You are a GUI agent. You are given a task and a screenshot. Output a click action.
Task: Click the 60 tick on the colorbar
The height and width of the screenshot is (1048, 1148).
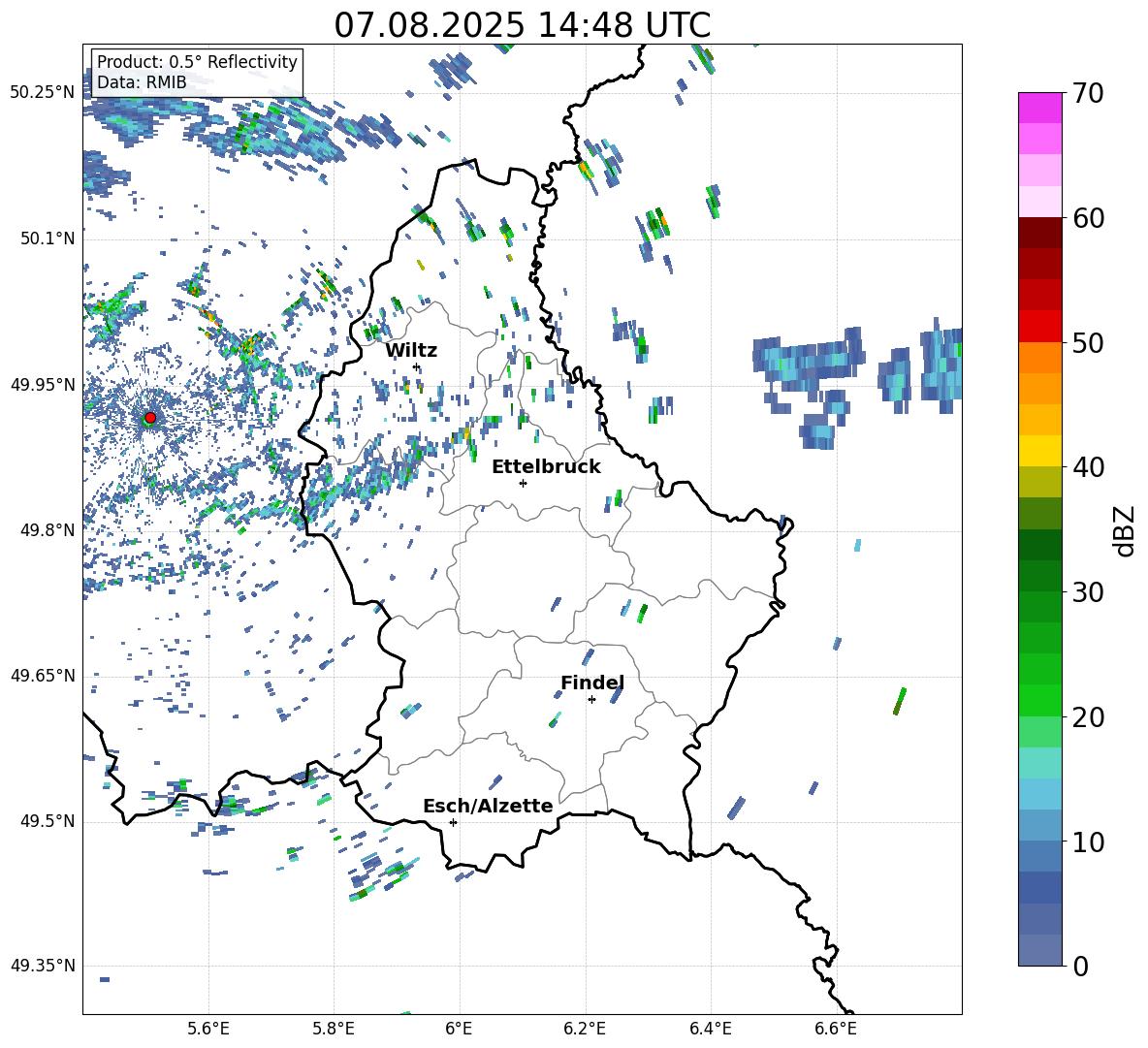(1088, 218)
